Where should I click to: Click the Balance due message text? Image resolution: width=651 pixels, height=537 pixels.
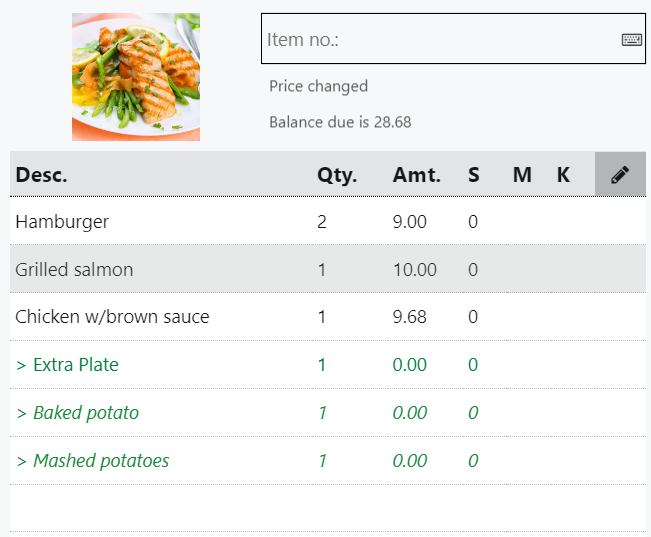[x=340, y=122]
